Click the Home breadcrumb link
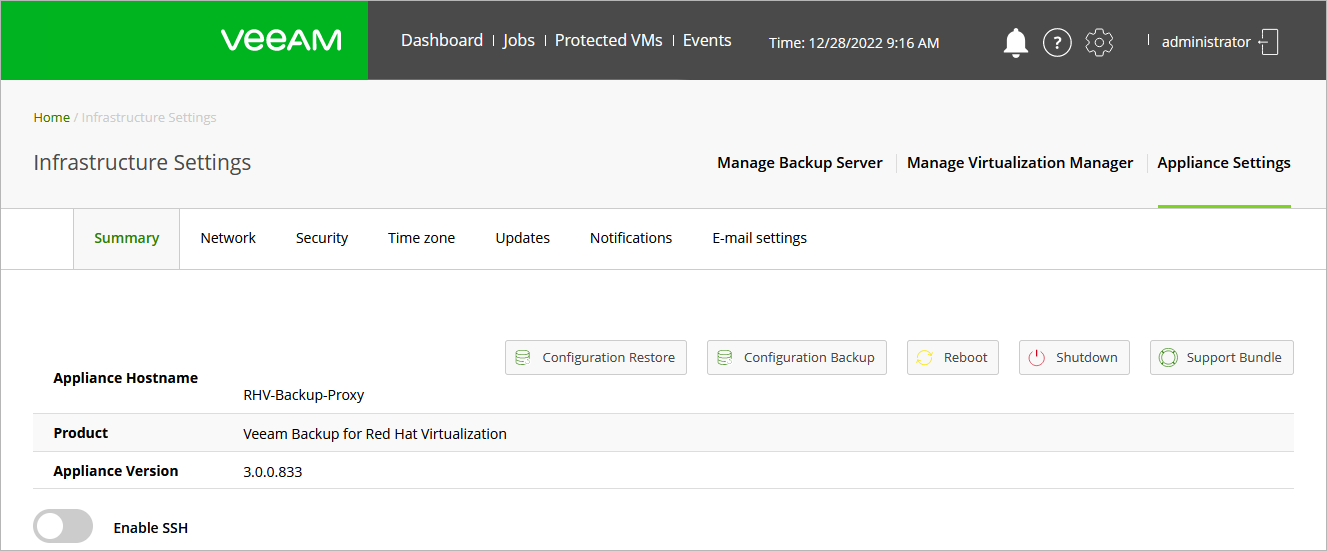1327x551 pixels. pos(51,117)
